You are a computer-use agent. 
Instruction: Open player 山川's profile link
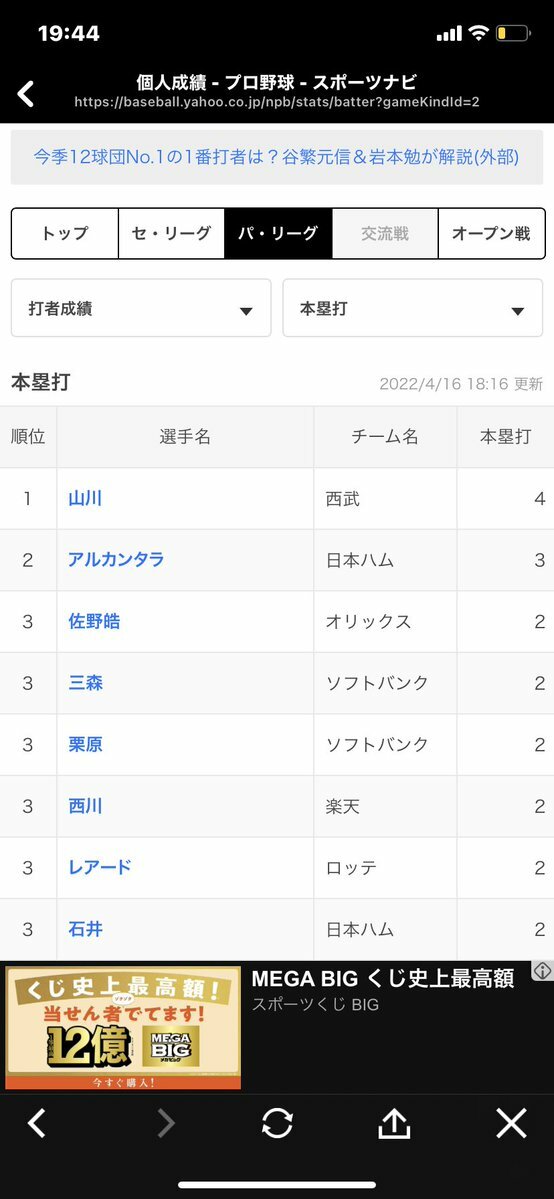(85, 499)
